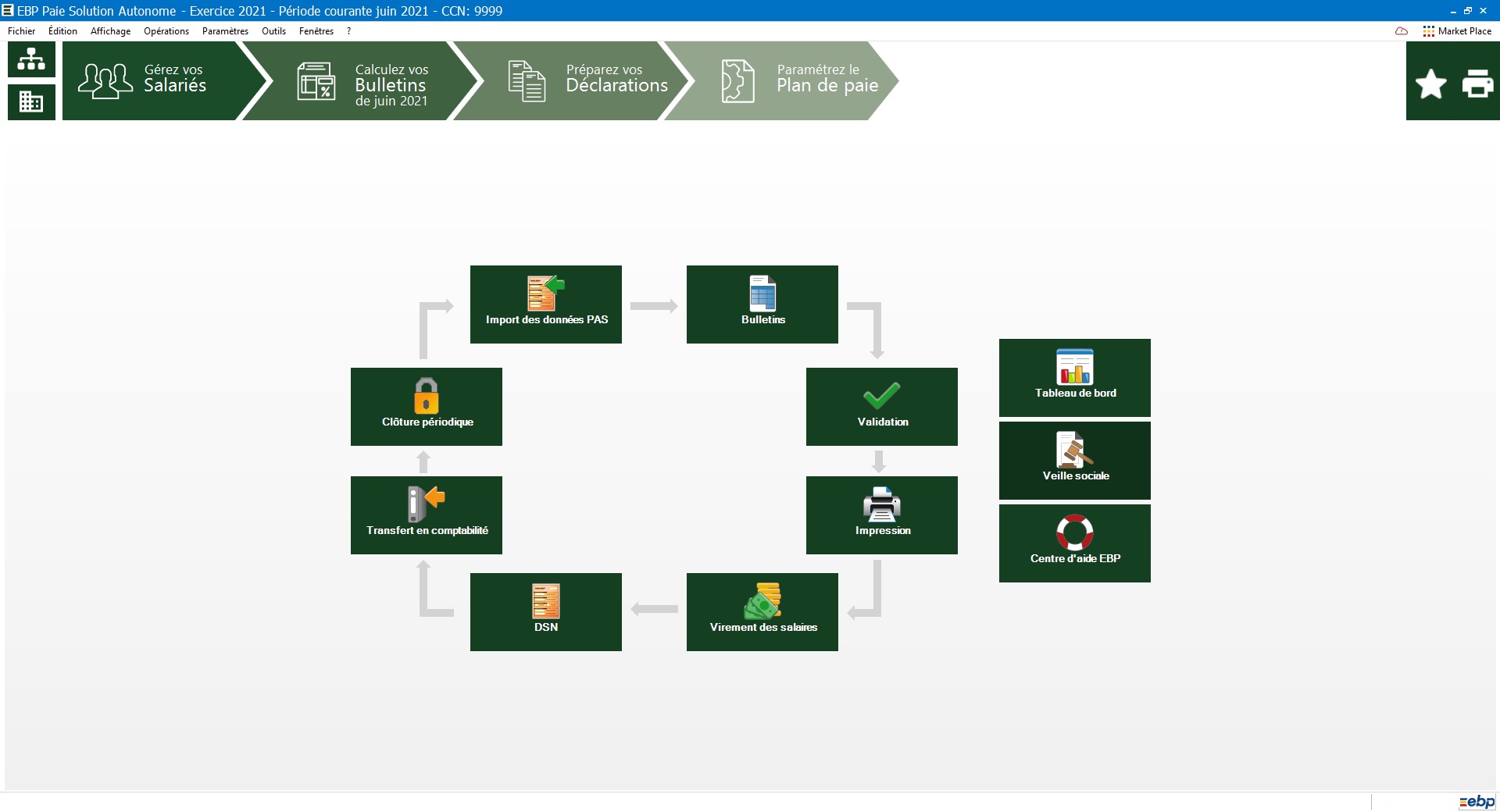Open the ? help menu
The image size is (1500, 812).
[x=348, y=31]
